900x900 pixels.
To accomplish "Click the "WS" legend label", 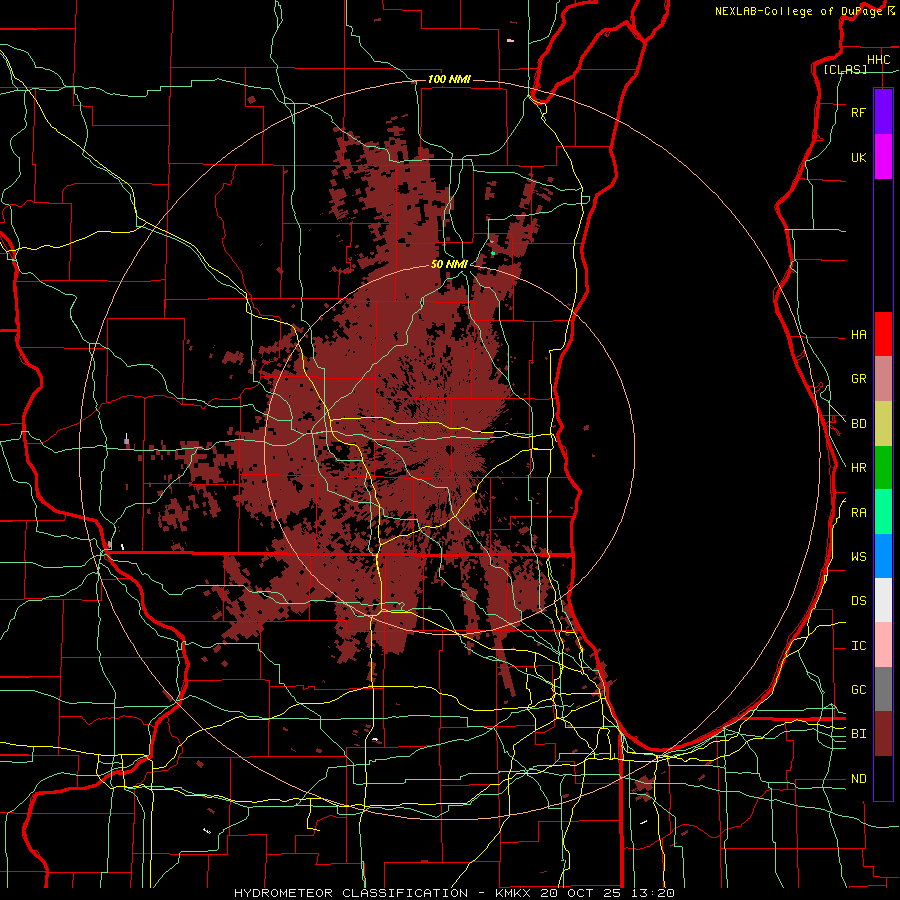I will 858,557.
